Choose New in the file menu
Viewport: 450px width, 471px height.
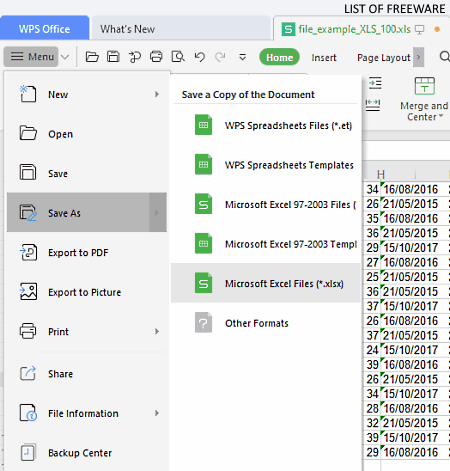pos(87,95)
